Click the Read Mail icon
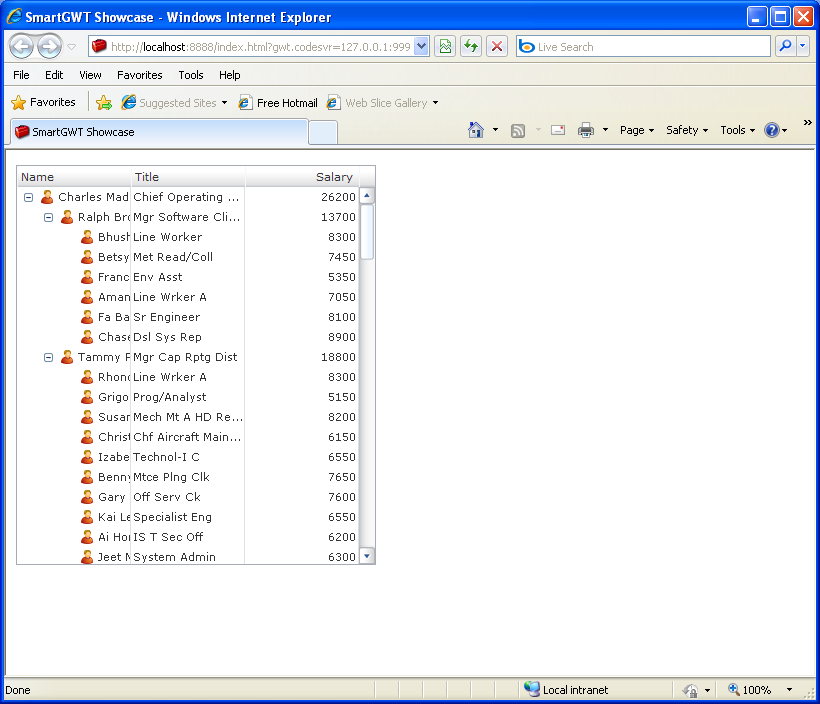The image size is (820, 704). click(558, 130)
